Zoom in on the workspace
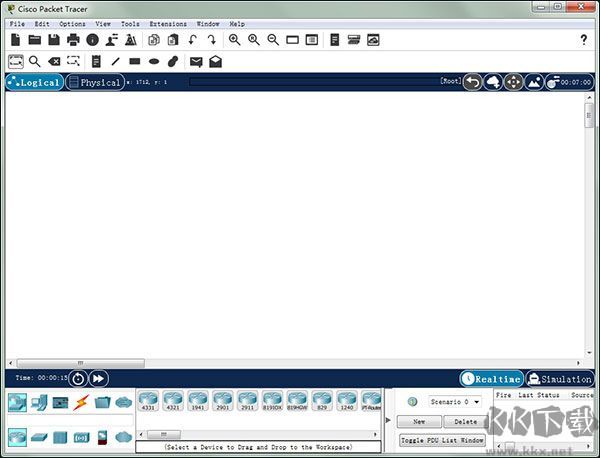600x458 pixels. click(235, 40)
